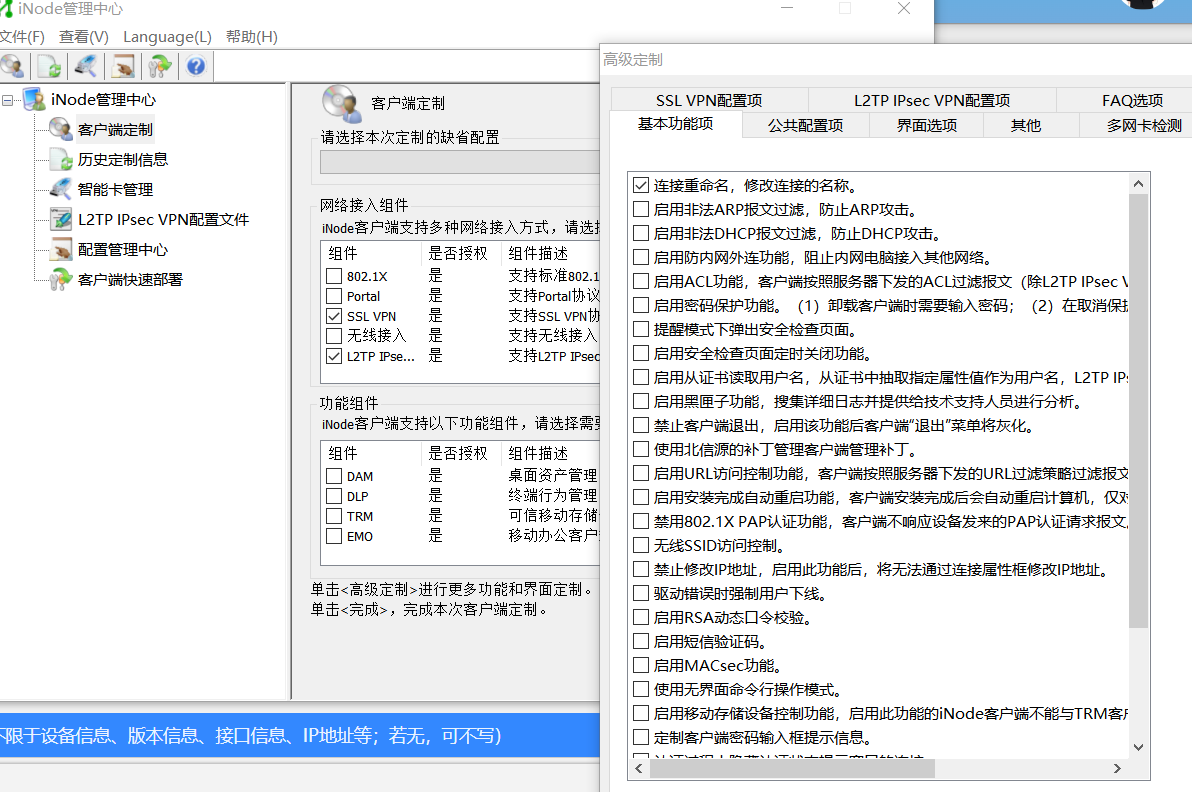Screen dimensions: 1192x792
Task: Select the L2TP IPsec VPN配置文件 tree icon
Action: coord(61,219)
